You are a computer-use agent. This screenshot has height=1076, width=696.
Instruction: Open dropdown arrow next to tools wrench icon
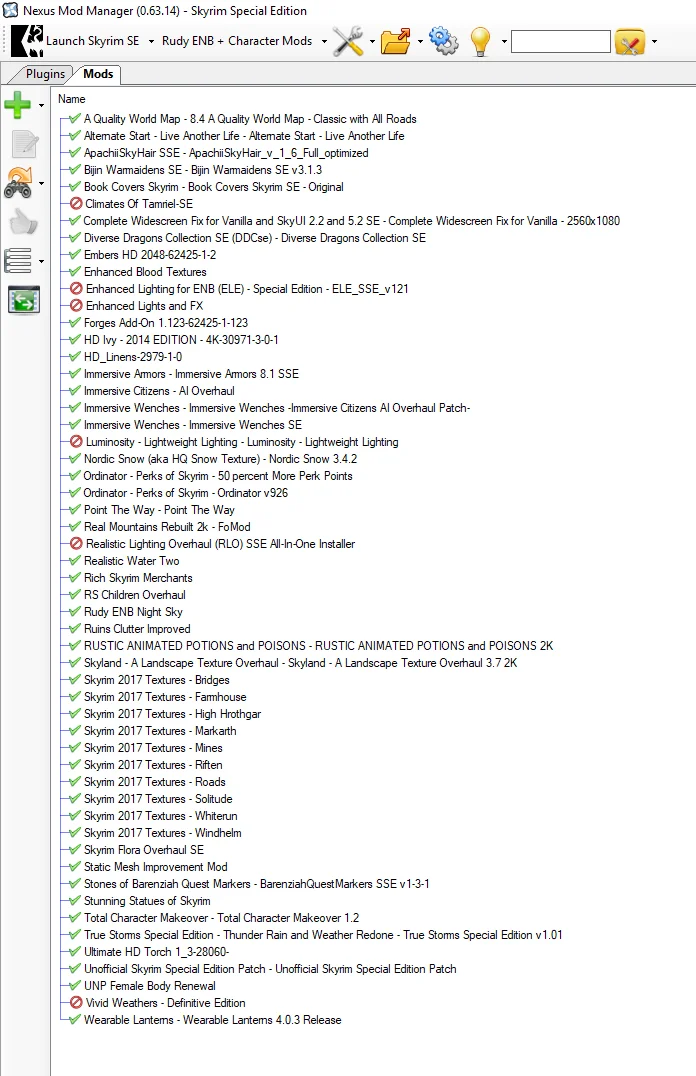tap(372, 42)
